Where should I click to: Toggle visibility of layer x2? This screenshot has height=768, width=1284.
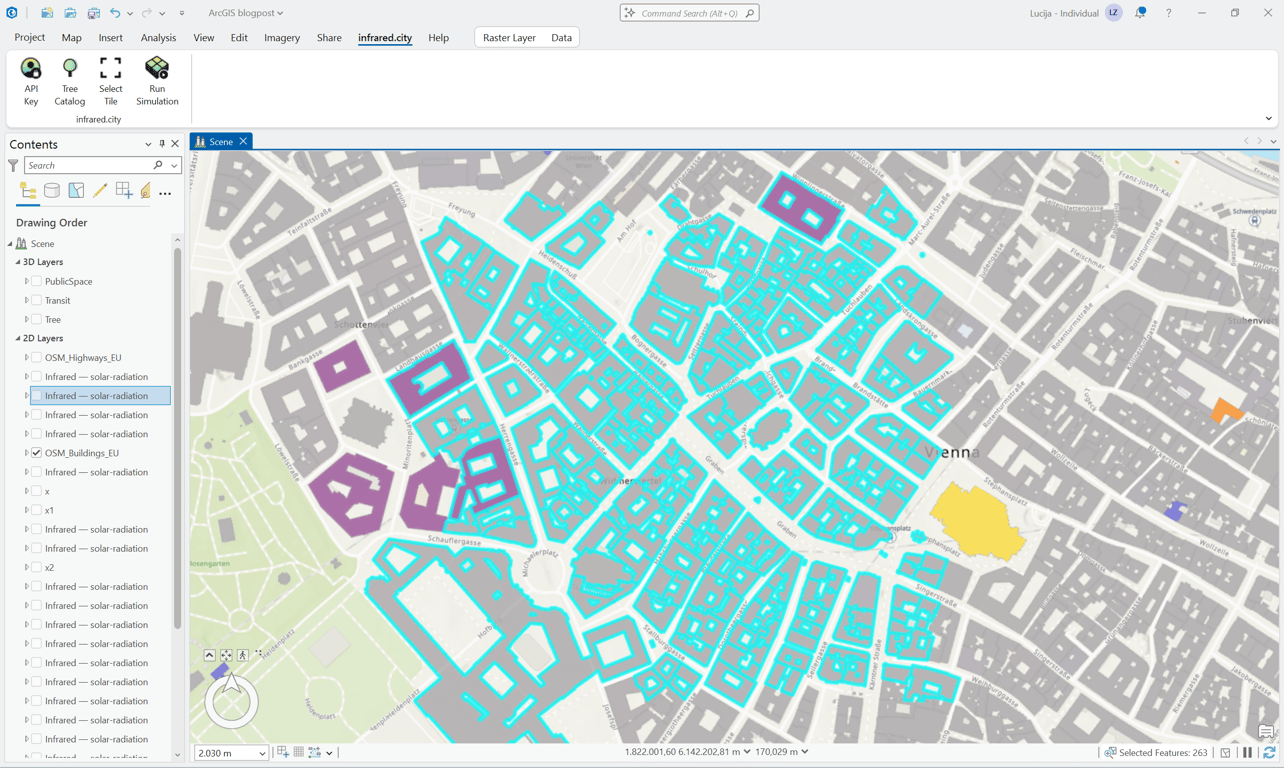(x=37, y=567)
